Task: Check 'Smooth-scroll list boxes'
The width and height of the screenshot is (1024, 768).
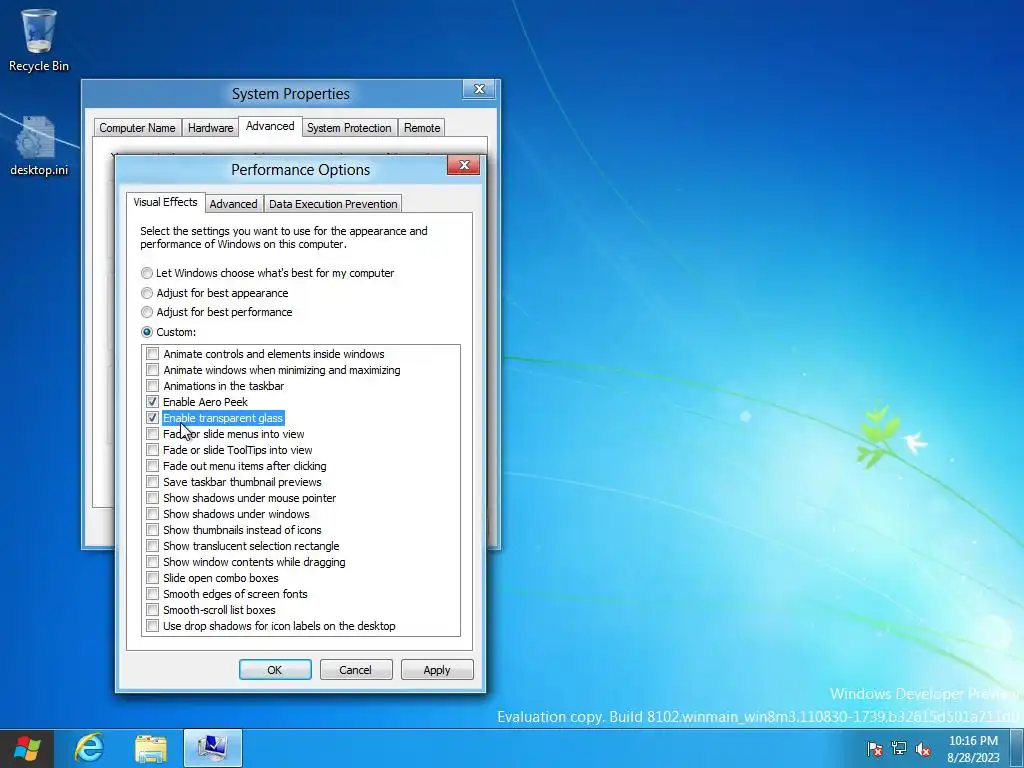Action: [x=152, y=610]
